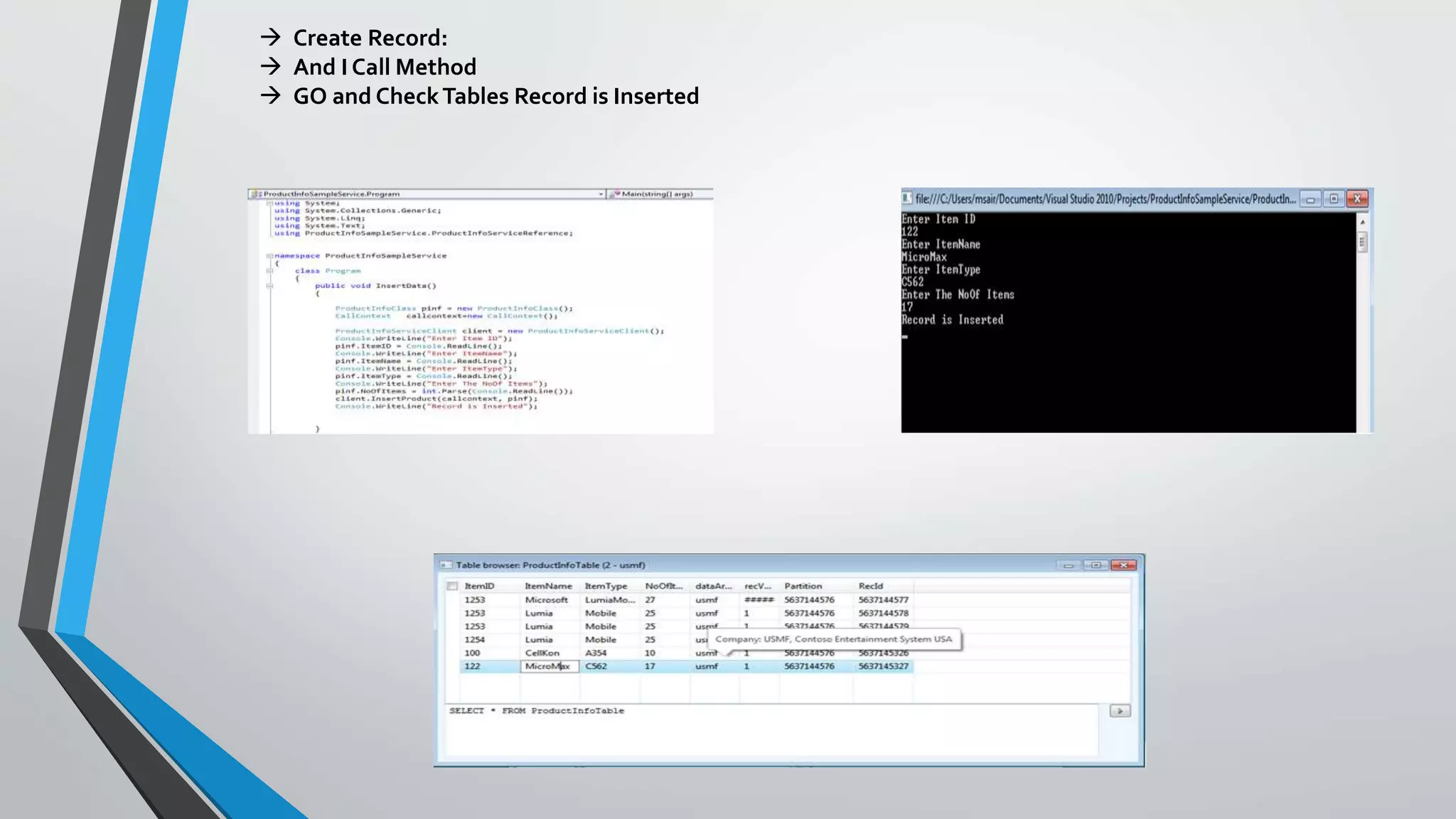Click the Main method icon in the member dropdown

(616, 193)
